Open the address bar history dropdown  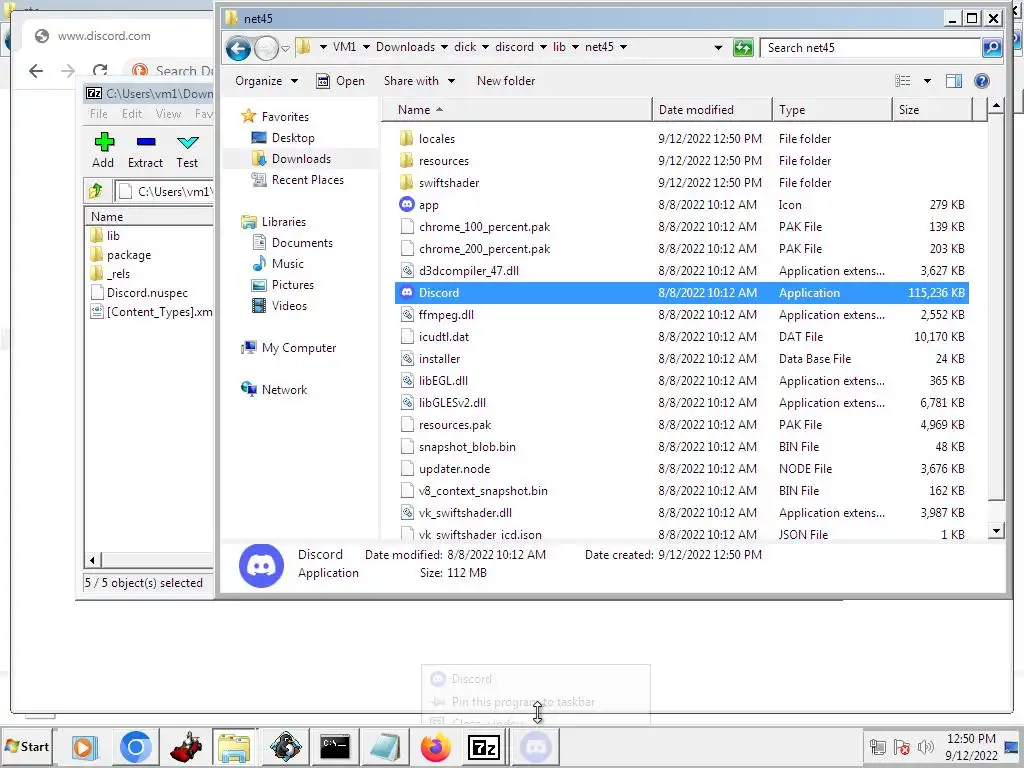point(718,48)
